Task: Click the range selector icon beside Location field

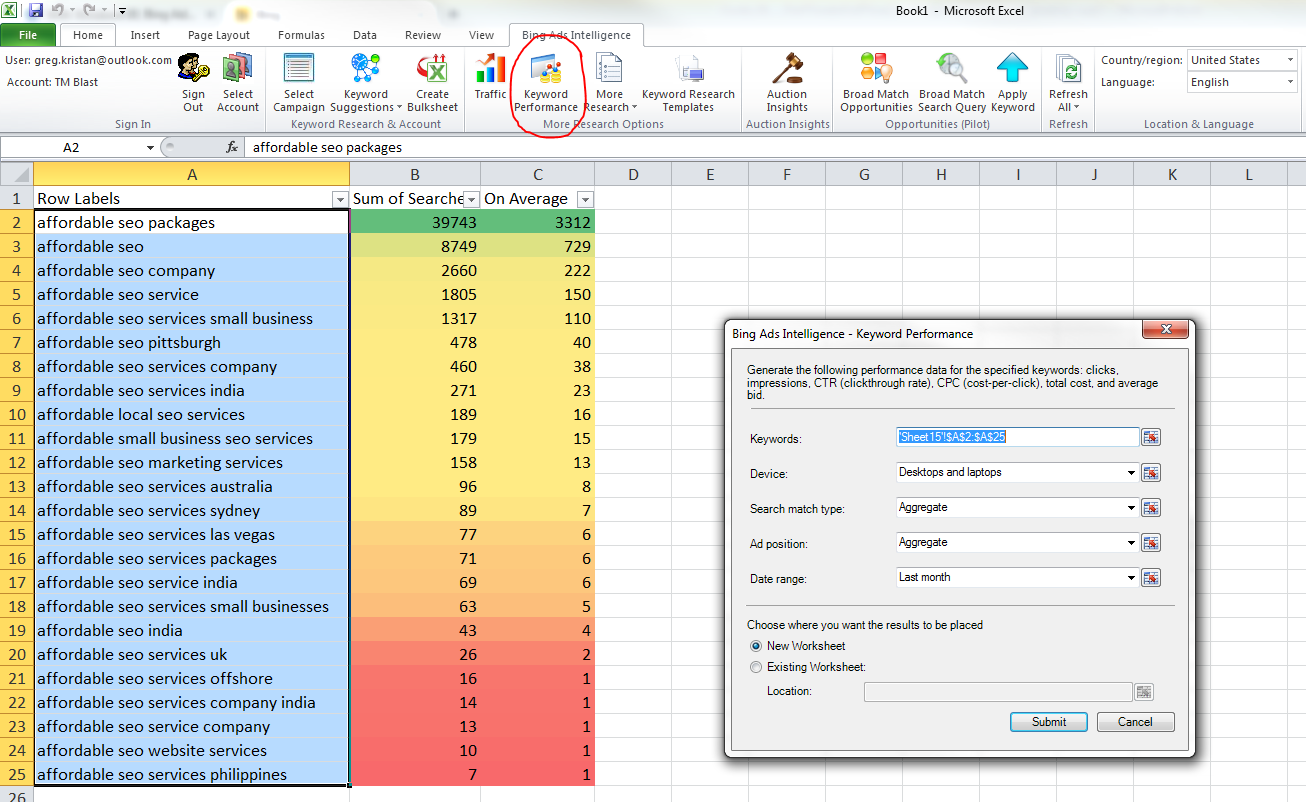Action: [1144, 692]
